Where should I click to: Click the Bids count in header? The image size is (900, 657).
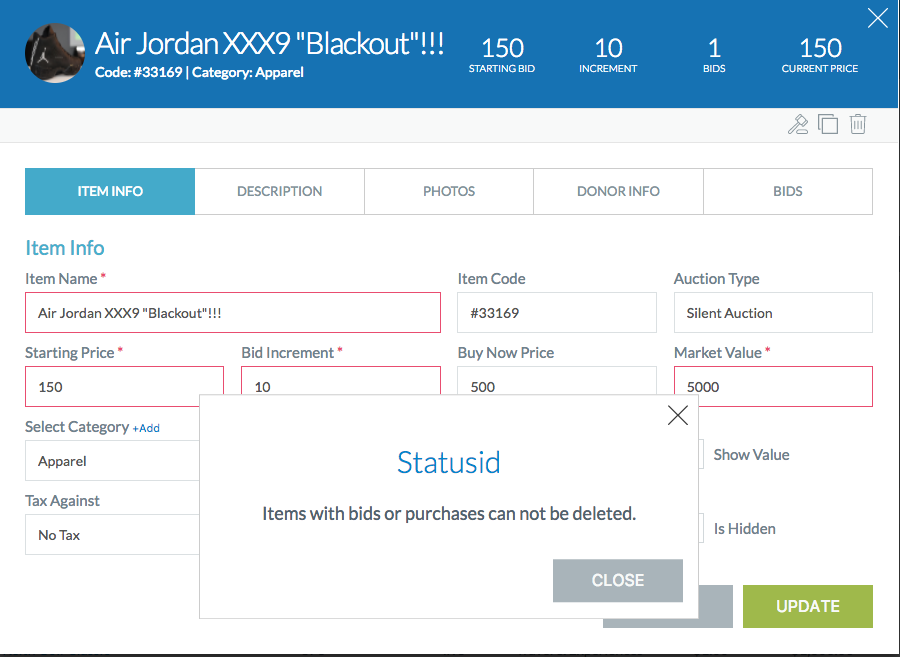714,48
